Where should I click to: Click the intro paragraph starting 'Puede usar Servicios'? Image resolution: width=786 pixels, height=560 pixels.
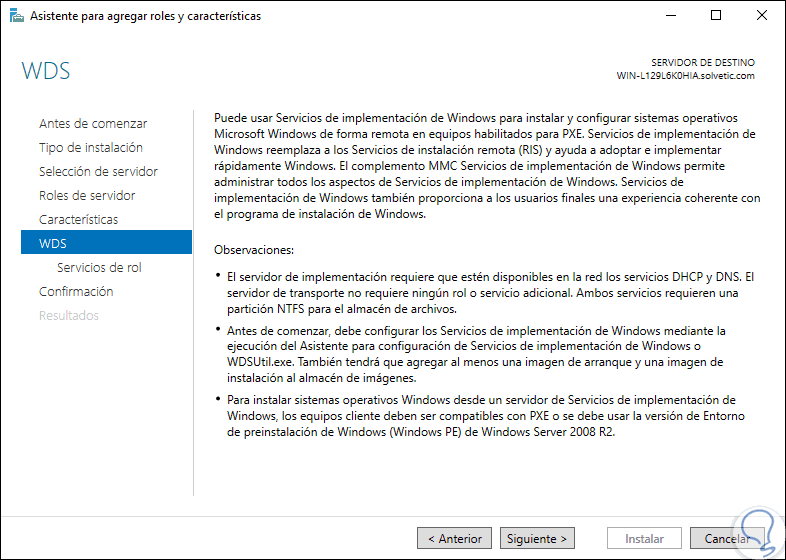(x=487, y=166)
